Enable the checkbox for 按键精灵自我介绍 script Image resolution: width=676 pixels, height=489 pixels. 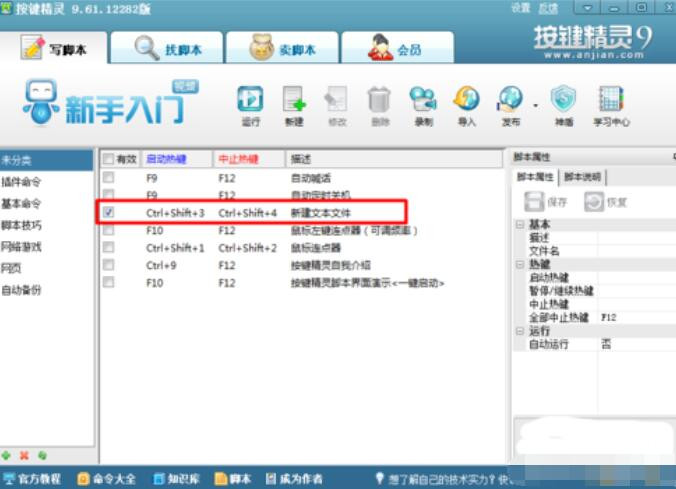click(x=108, y=266)
